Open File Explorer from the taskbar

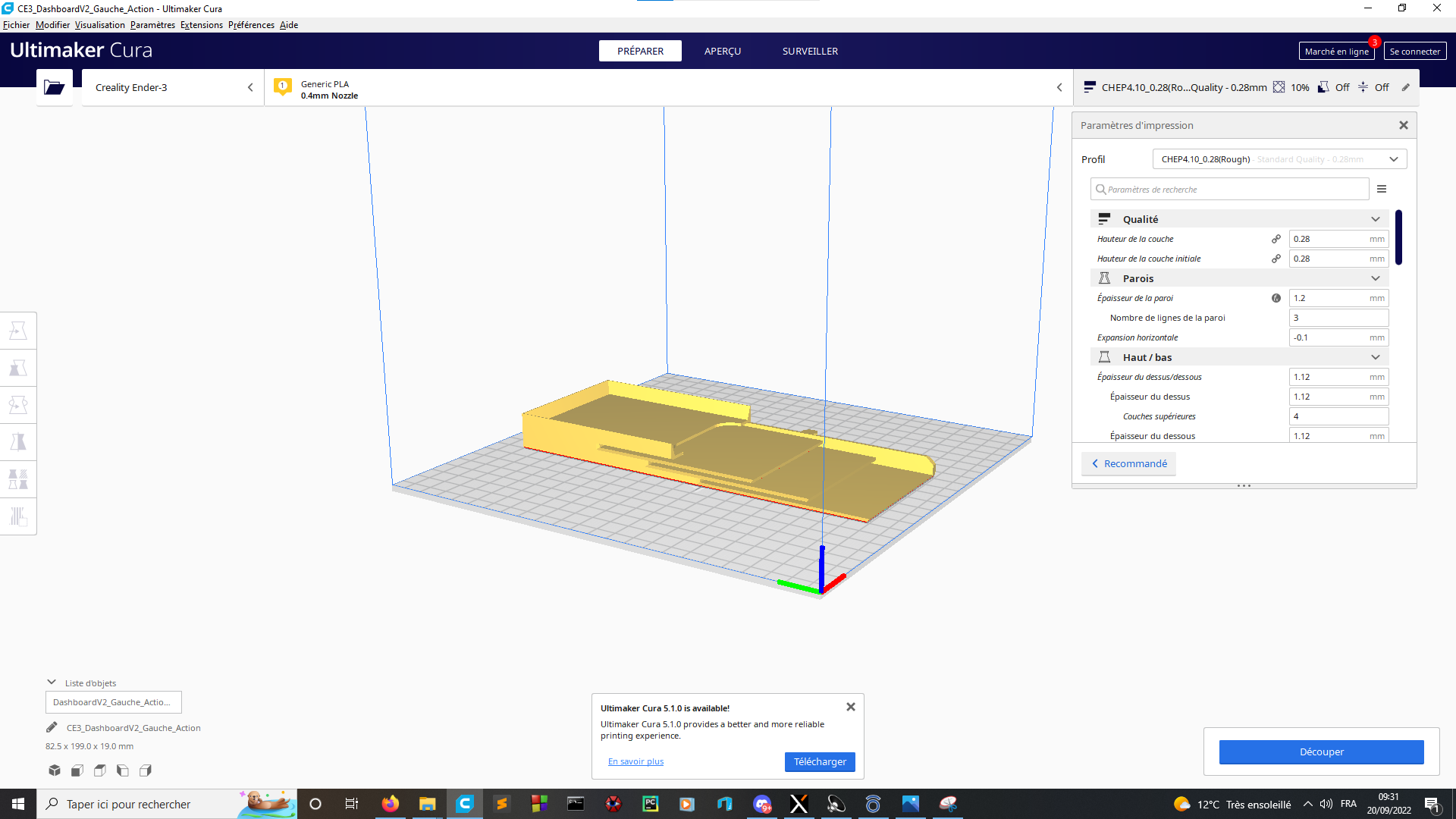click(x=428, y=804)
